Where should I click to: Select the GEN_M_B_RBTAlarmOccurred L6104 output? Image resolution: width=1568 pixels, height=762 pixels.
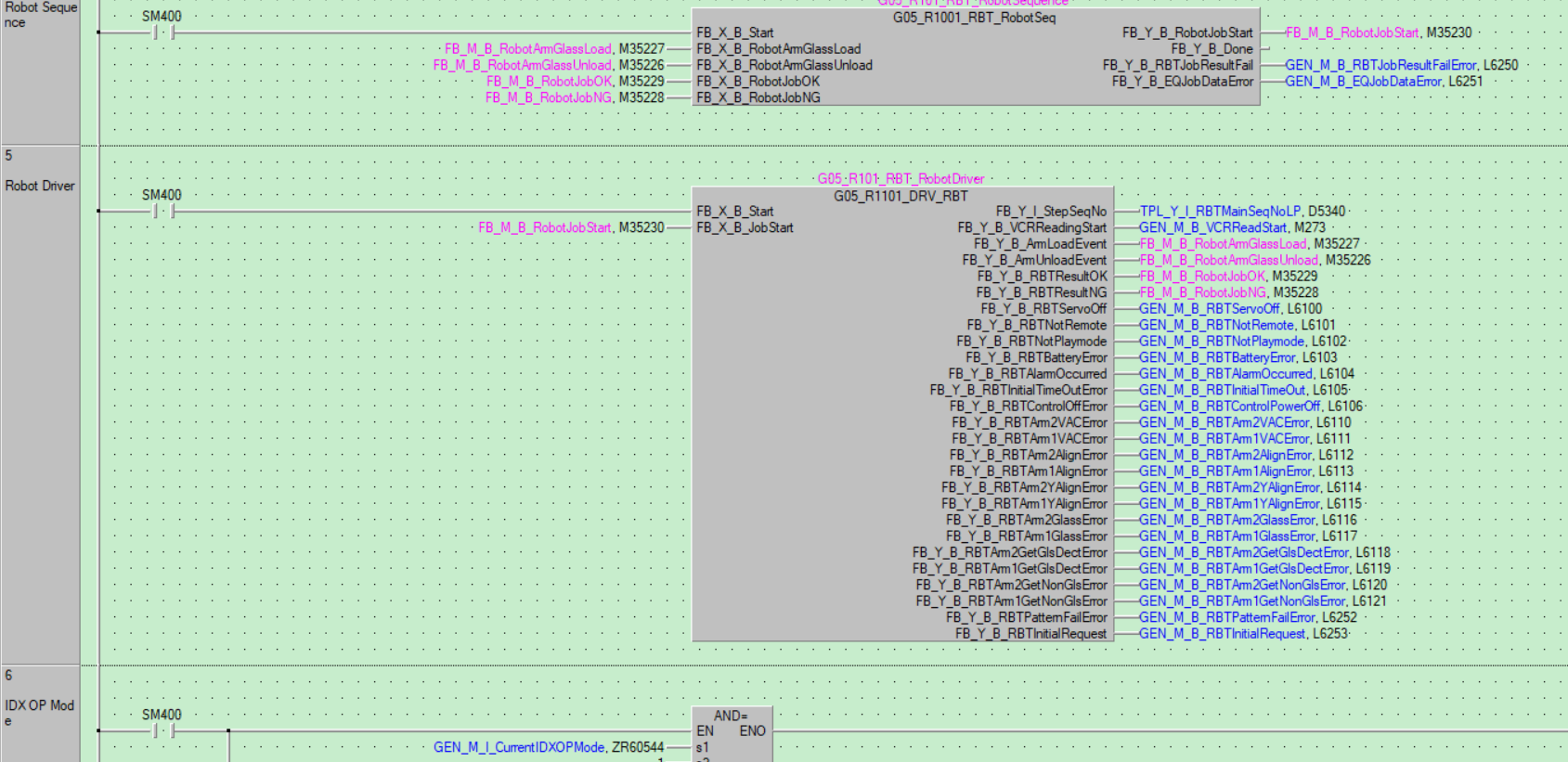[1246, 374]
